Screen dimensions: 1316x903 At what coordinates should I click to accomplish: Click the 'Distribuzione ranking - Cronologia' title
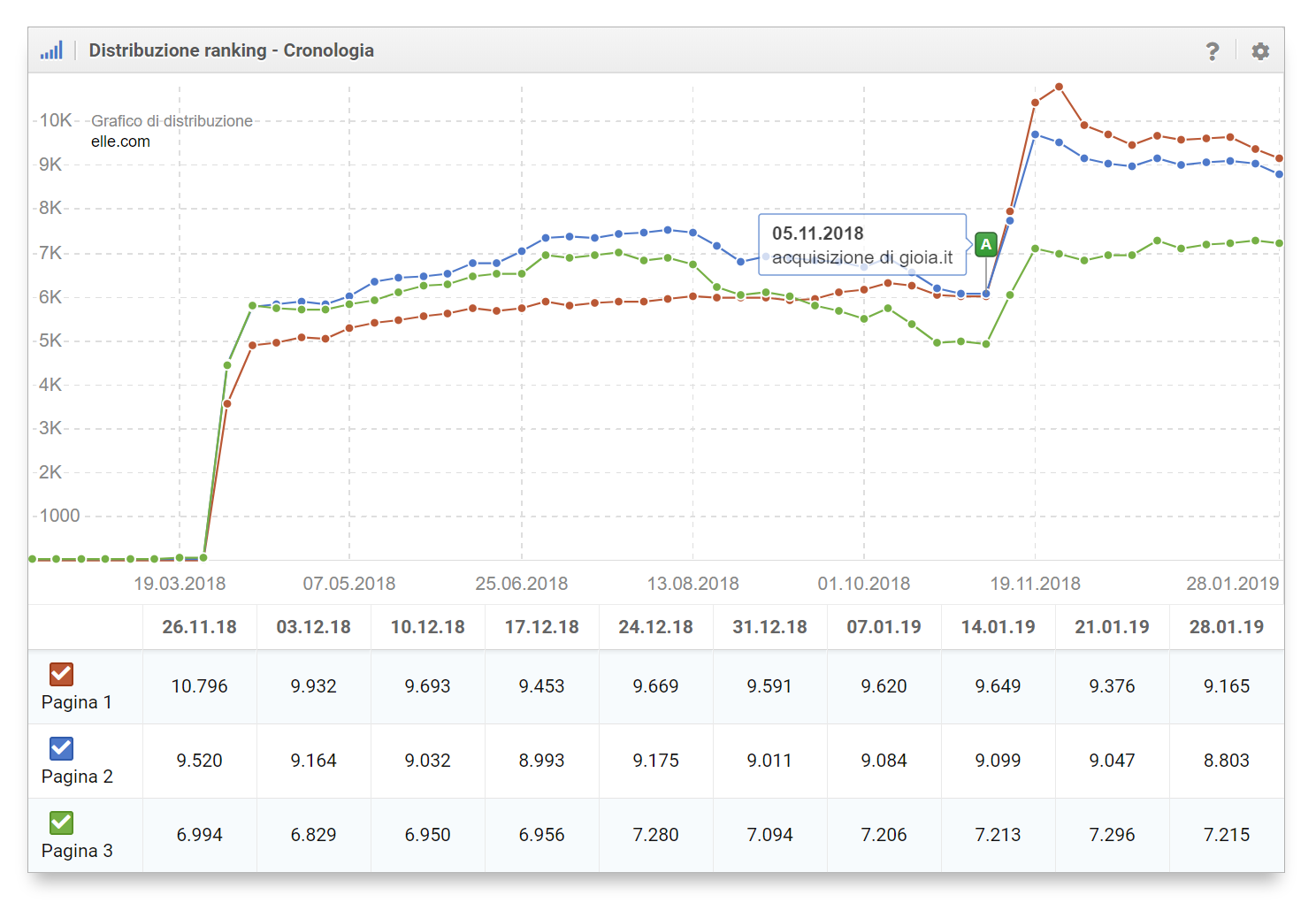click(231, 50)
